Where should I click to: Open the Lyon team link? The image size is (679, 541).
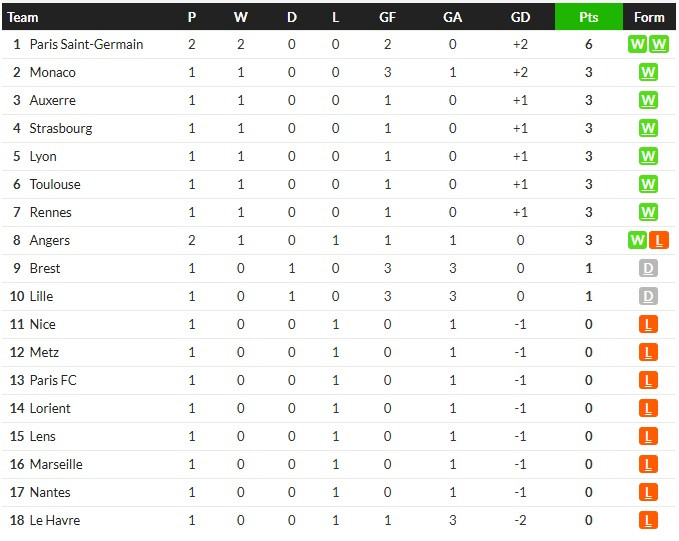click(x=43, y=156)
